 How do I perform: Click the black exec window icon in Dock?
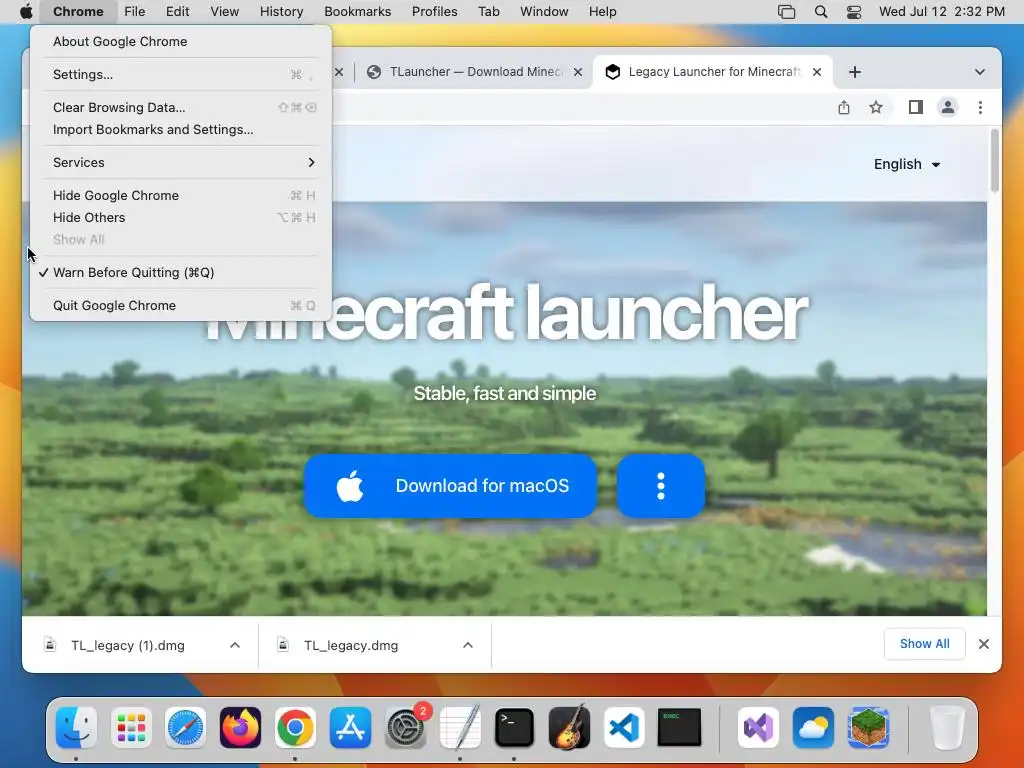[679, 727]
